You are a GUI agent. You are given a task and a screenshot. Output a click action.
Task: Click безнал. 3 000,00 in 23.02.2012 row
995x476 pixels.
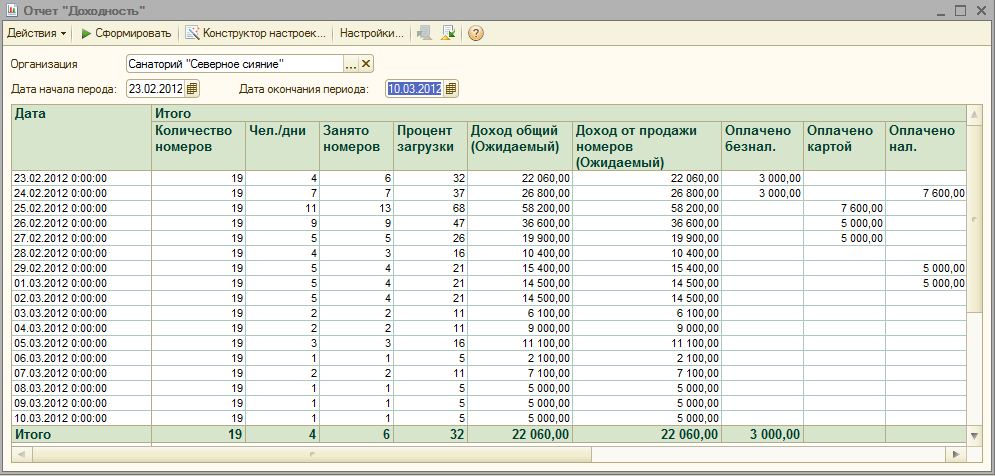[x=763, y=178]
